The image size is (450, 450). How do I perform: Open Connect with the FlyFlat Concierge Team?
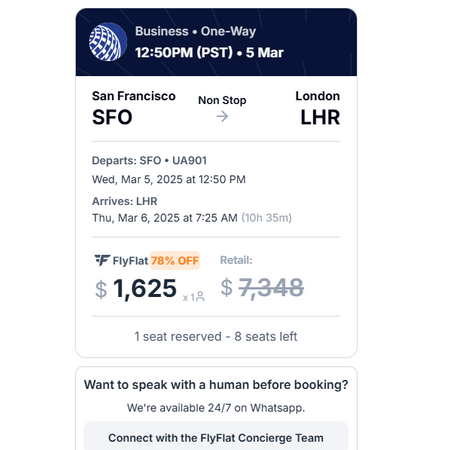[x=216, y=438]
